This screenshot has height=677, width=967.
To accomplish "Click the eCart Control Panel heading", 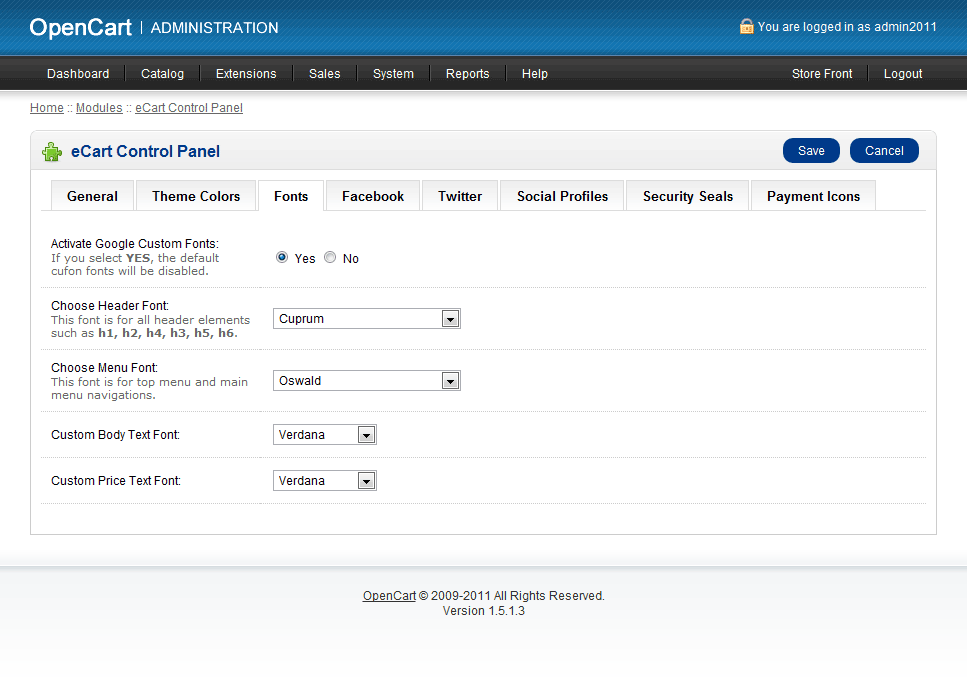I will tap(146, 152).
